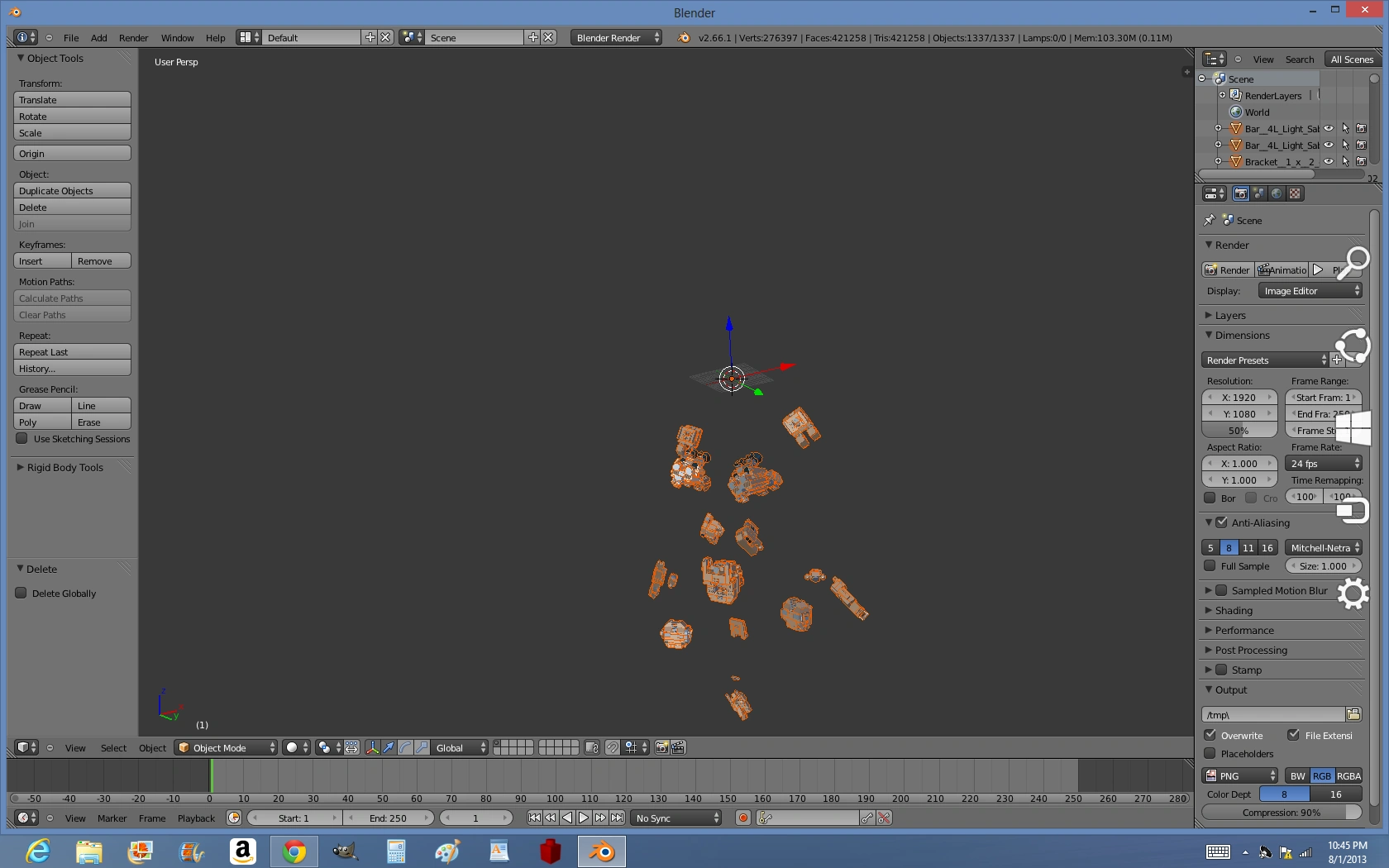Adjust the resolution 50% slider

1239,430
